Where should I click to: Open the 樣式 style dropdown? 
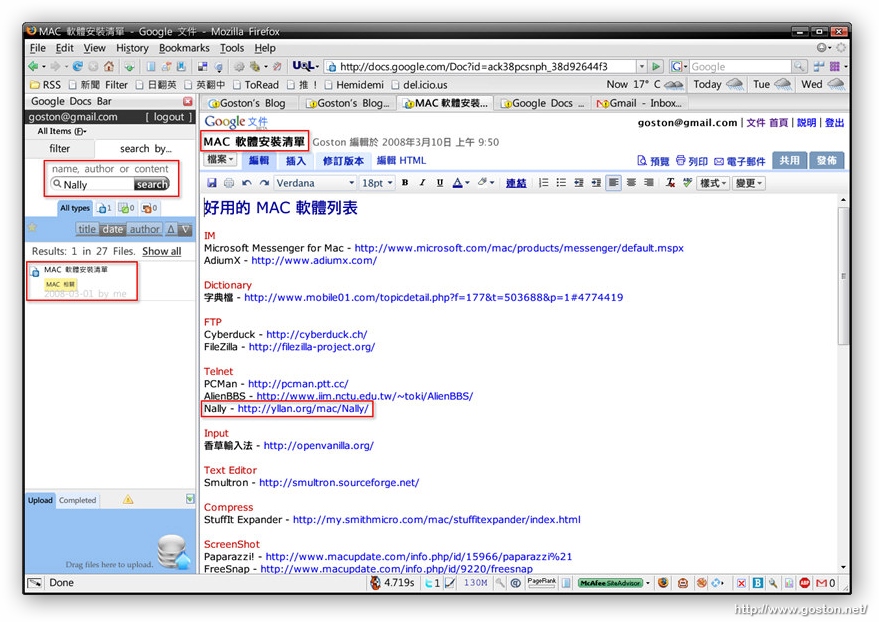click(x=713, y=183)
